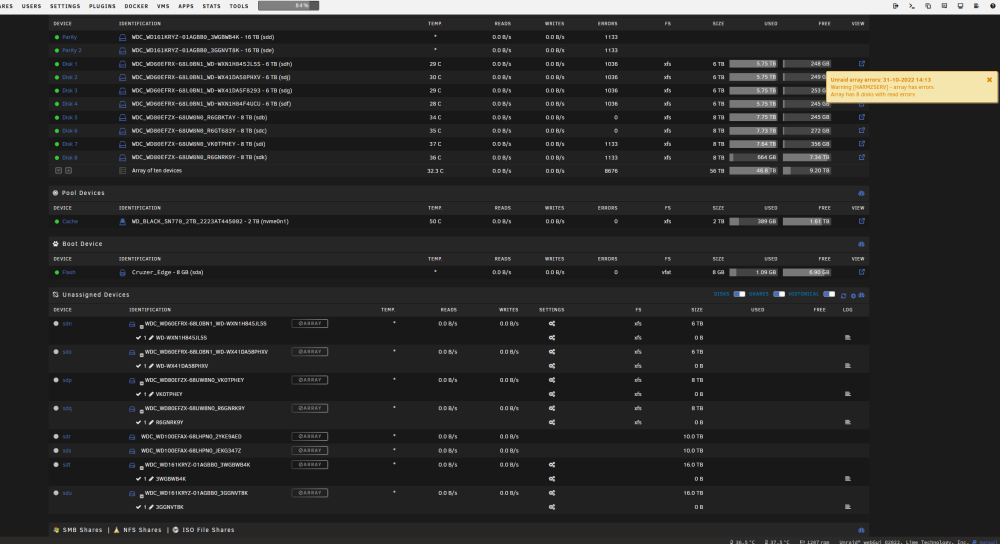
Task: Click the ISO File Shares label
Action: pyautogui.click(x=209, y=530)
